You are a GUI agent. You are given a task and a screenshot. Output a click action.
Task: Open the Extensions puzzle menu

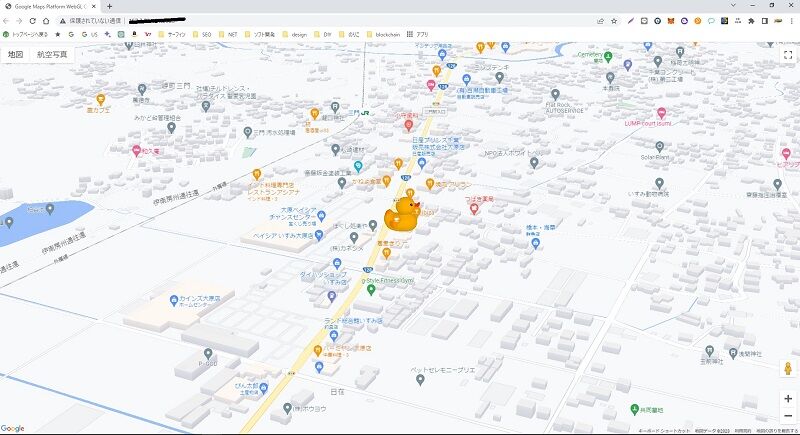[x=751, y=21]
